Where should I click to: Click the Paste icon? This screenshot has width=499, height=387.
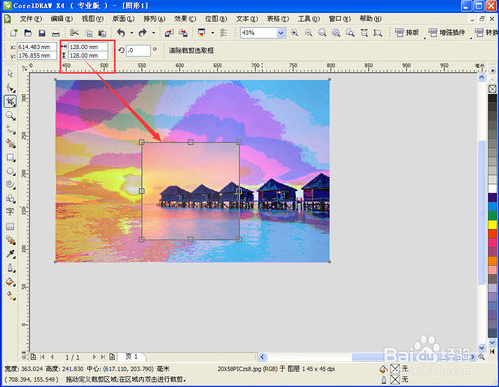[102, 33]
